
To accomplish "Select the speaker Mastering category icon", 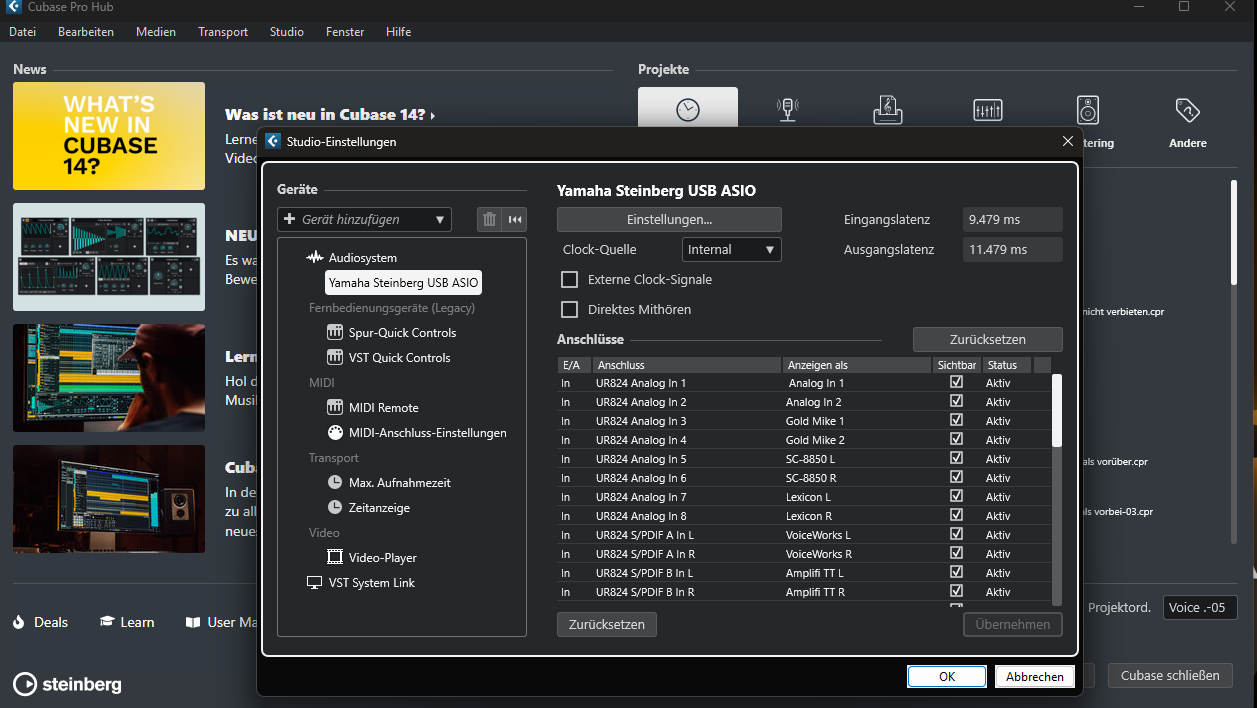I will (x=1088, y=110).
